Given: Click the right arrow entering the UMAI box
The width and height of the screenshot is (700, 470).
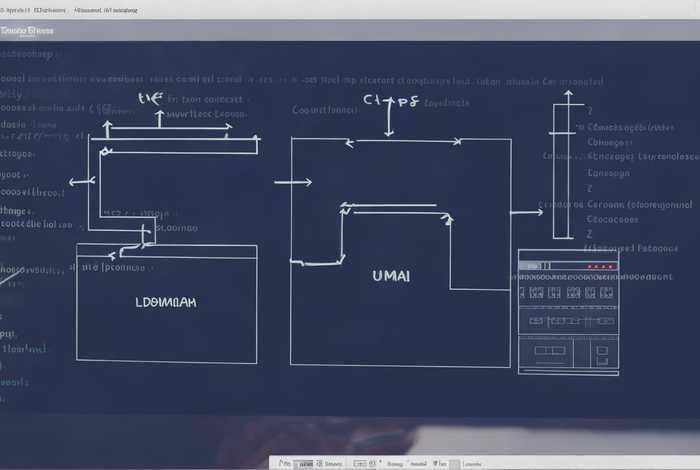Looking at the screenshot, I should click(x=292, y=182).
